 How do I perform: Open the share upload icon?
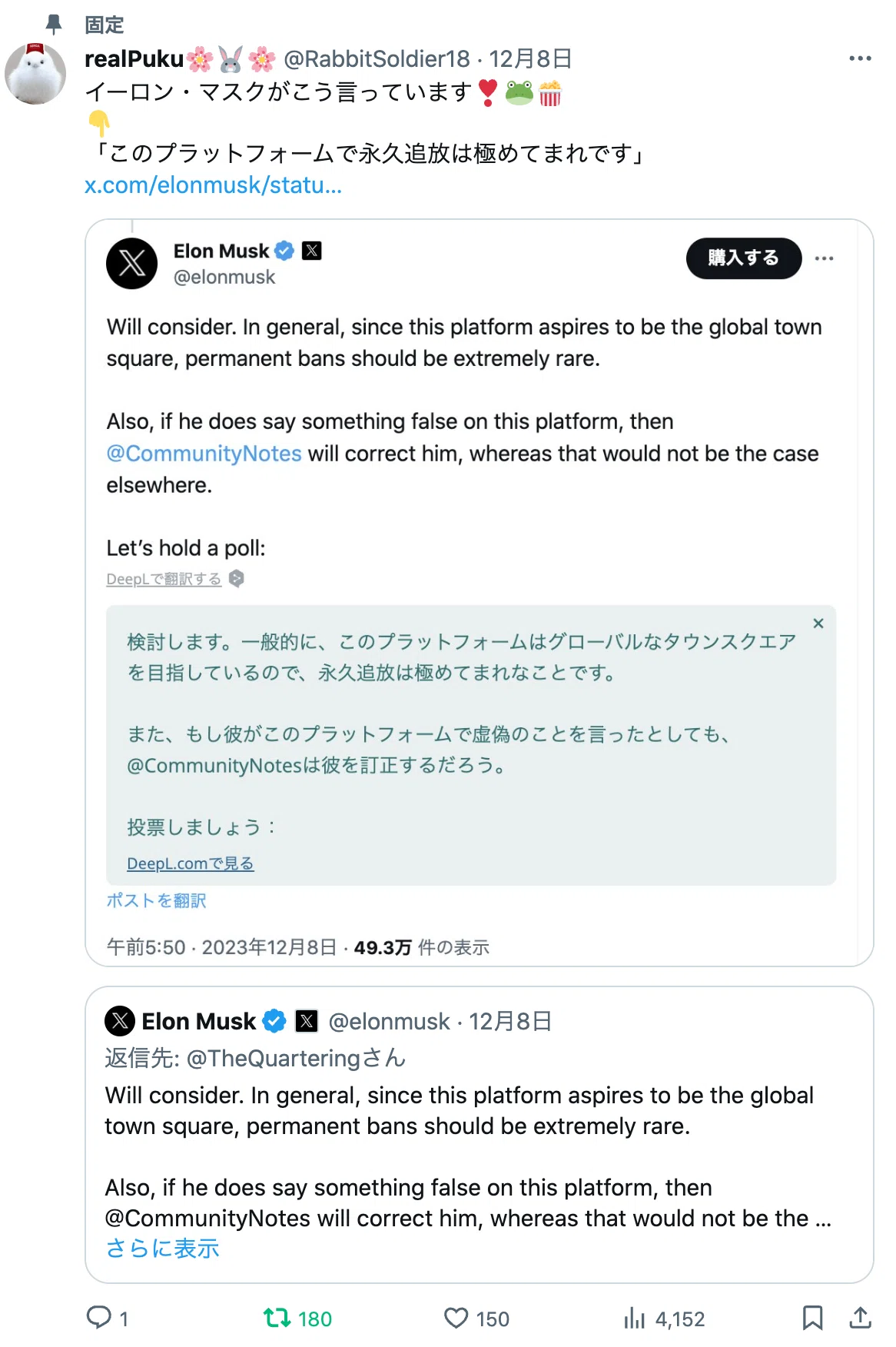click(860, 1318)
